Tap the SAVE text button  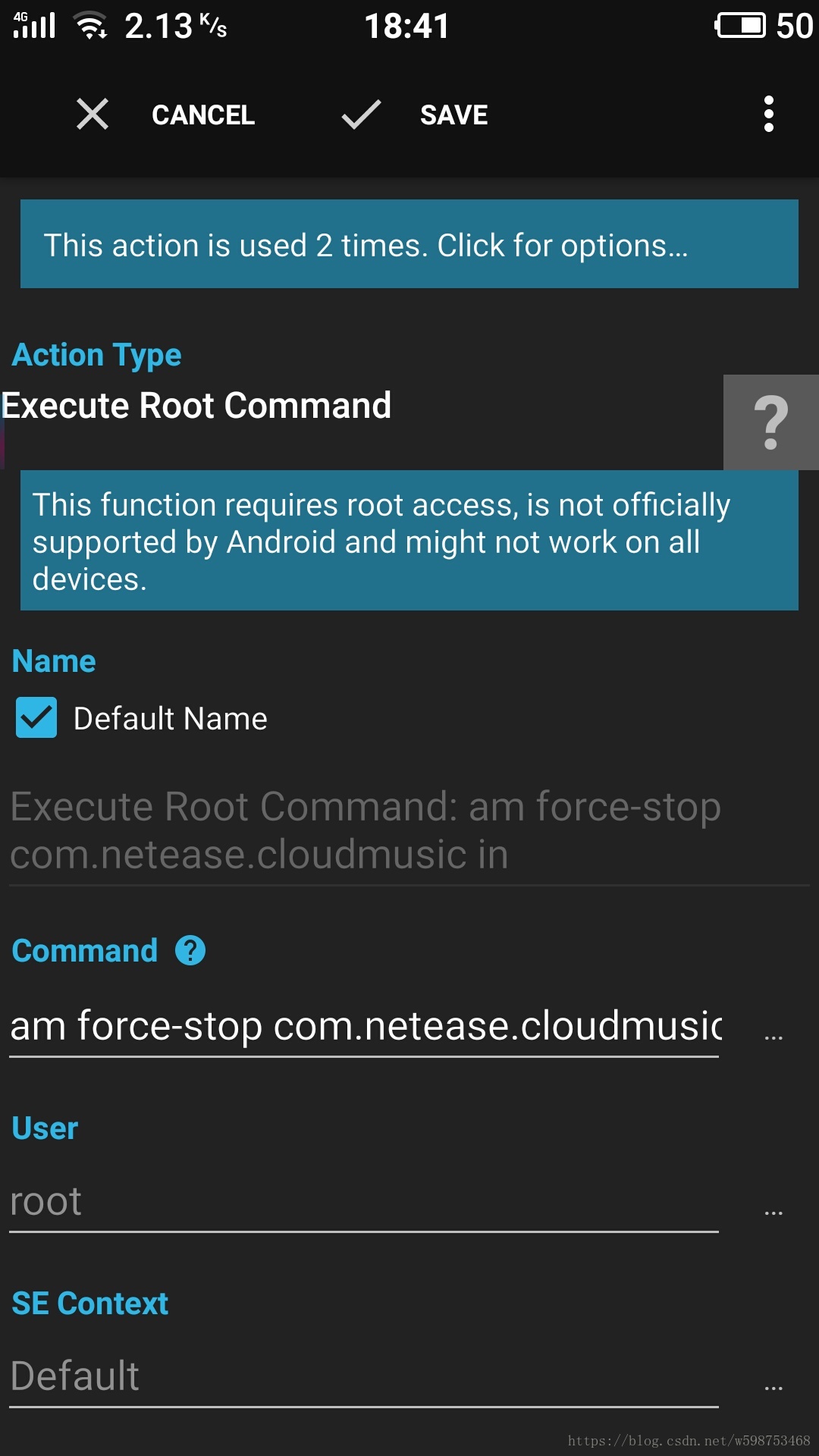[x=454, y=115]
